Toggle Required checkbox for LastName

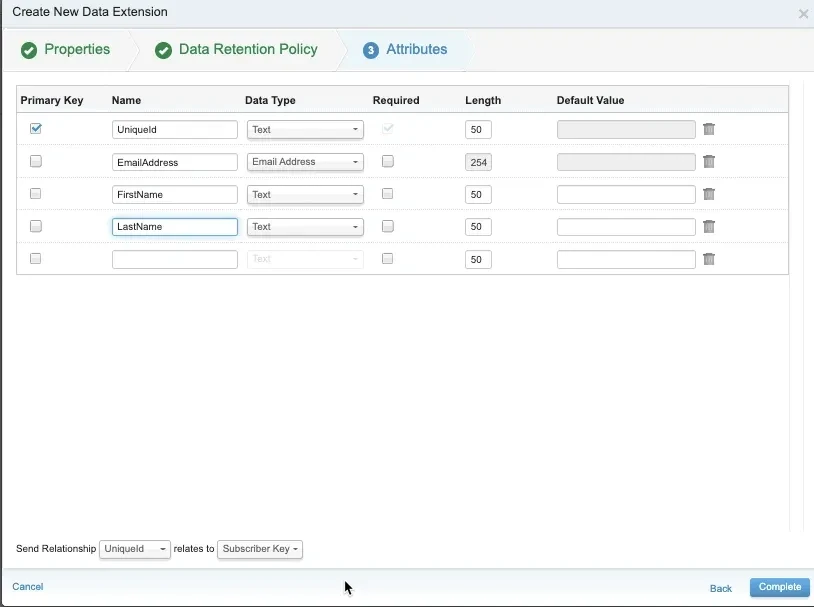(387, 226)
